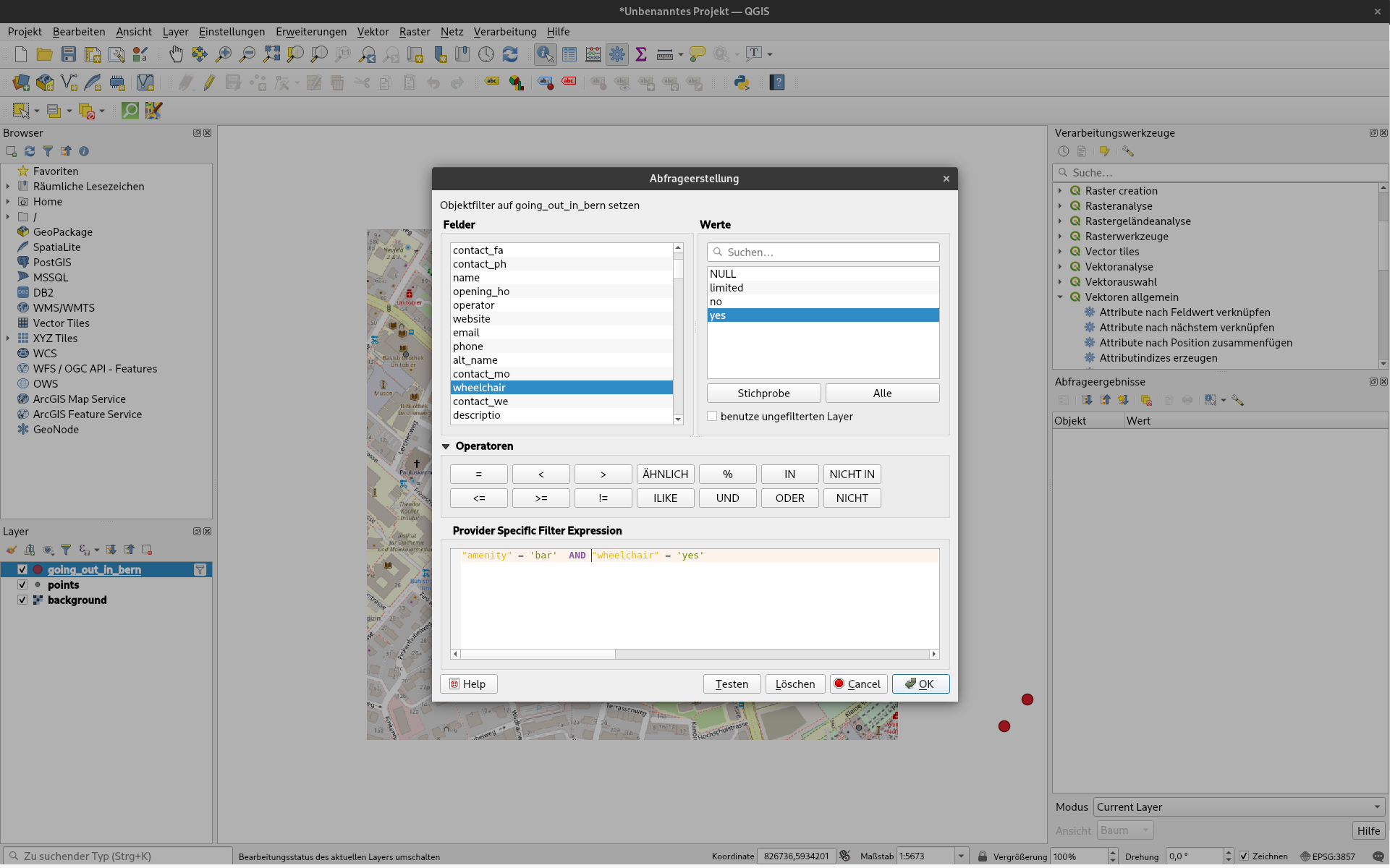This screenshot has width=1390, height=868.
Task: Click the Zoom In magnifier tool
Action: 224,54
